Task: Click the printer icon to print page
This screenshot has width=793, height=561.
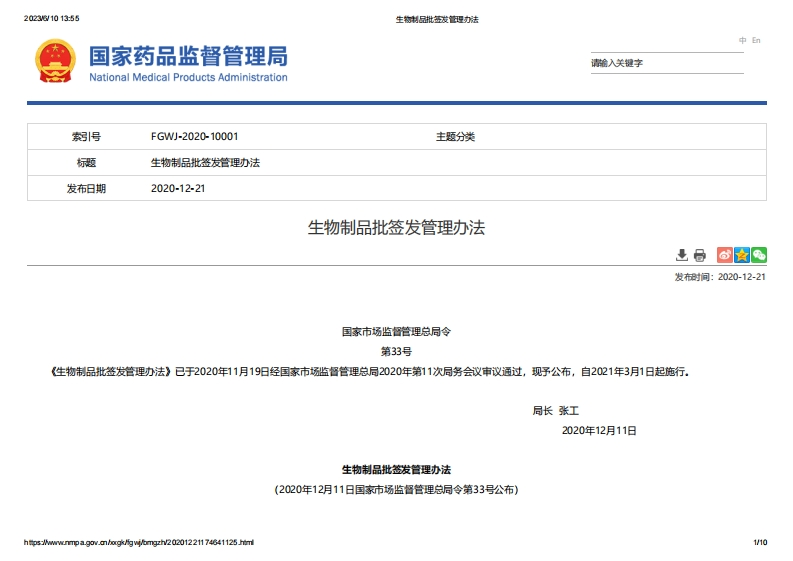Action: click(x=700, y=255)
